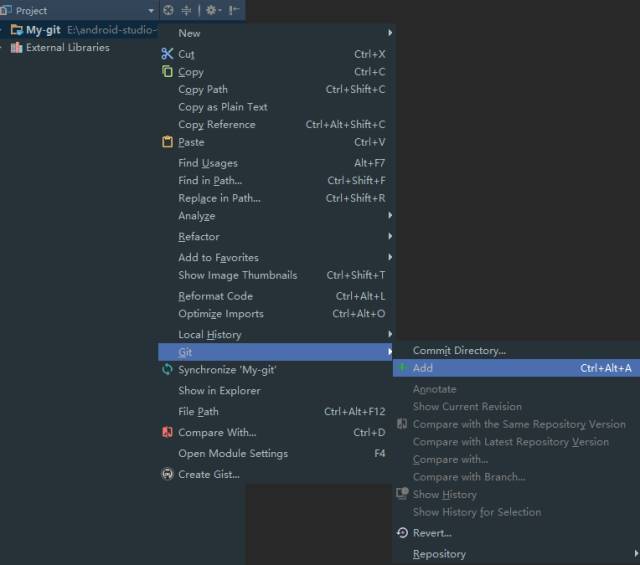The height and width of the screenshot is (565, 640).
Task: Click the scissors Cut icon
Action: pyautogui.click(x=167, y=54)
